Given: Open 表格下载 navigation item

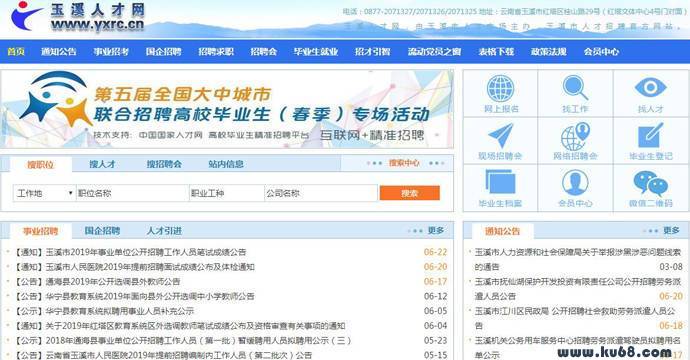Looking at the screenshot, I should [x=496, y=51].
